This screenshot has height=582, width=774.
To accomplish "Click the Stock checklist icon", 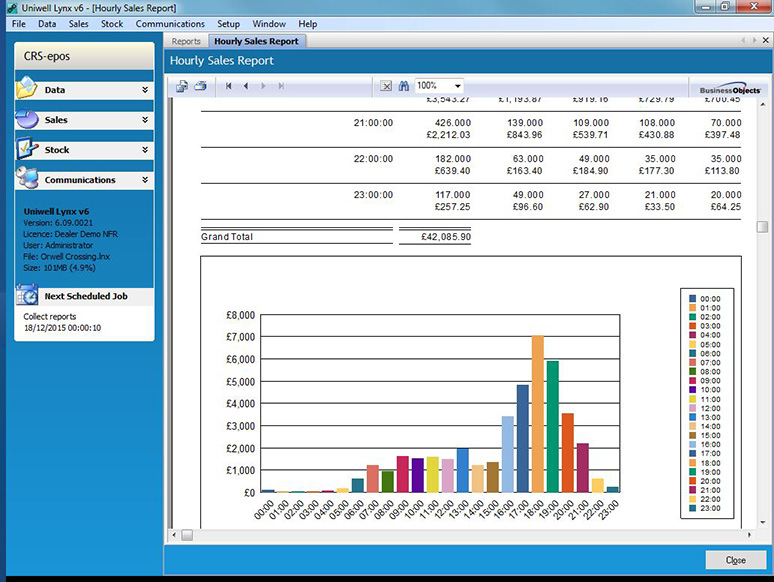I will coord(27,149).
